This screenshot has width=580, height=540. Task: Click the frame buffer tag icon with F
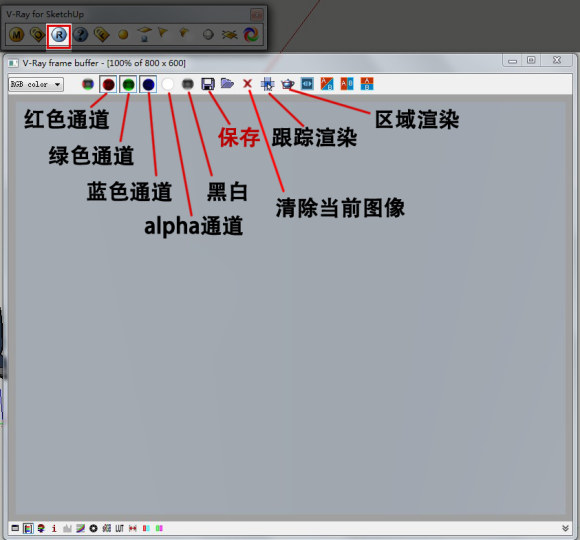[101, 35]
